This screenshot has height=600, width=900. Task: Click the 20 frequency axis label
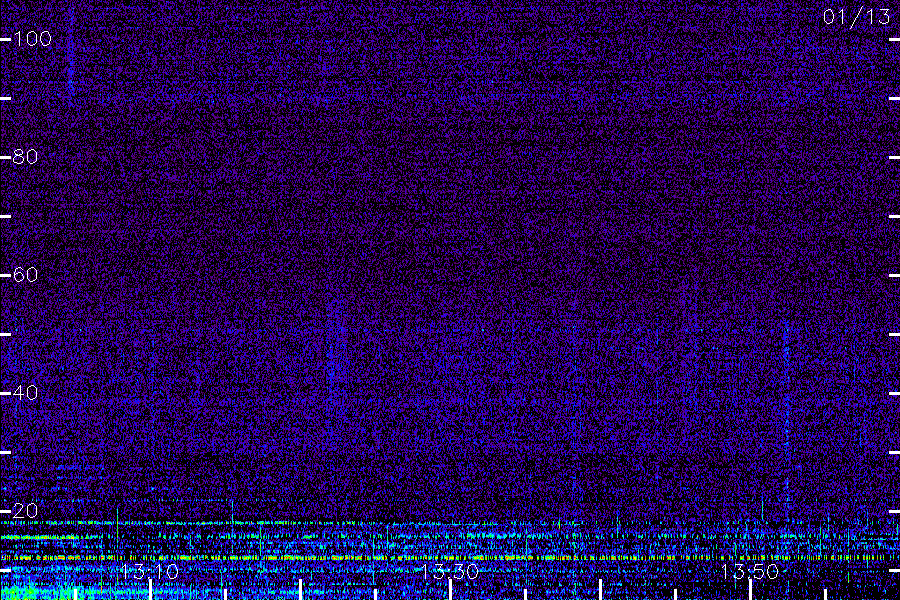[x=25, y=510]
